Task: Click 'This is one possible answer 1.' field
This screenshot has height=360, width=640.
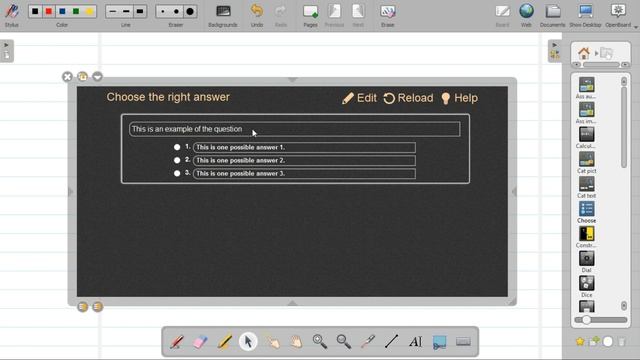Action: click(x=304, y=147)
